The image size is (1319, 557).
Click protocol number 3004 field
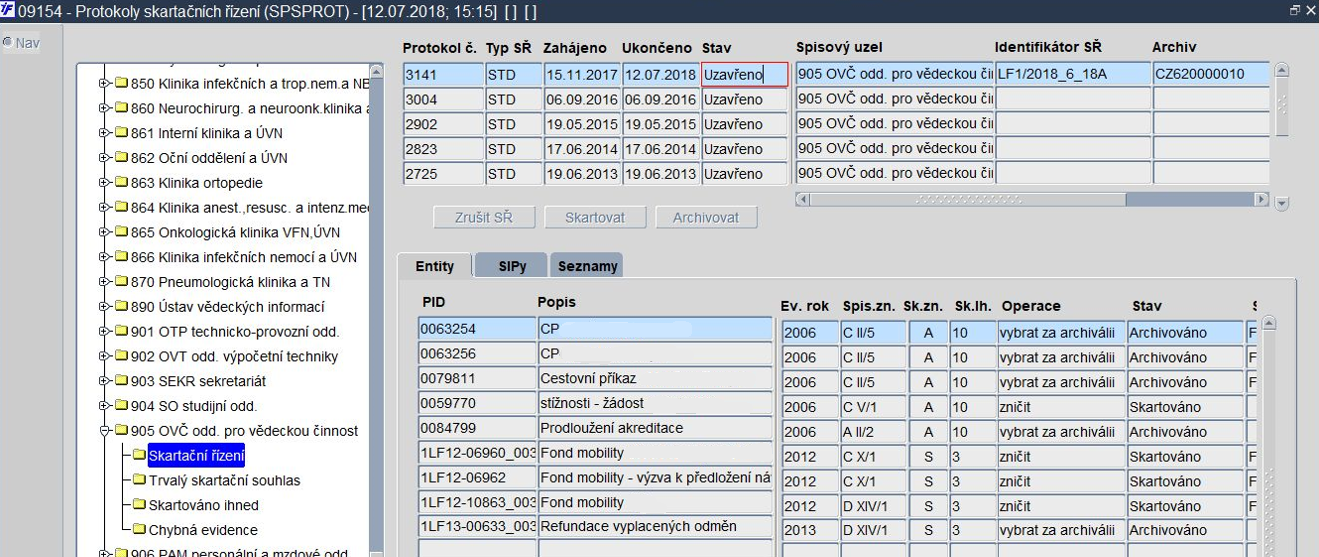click(443, 99)
